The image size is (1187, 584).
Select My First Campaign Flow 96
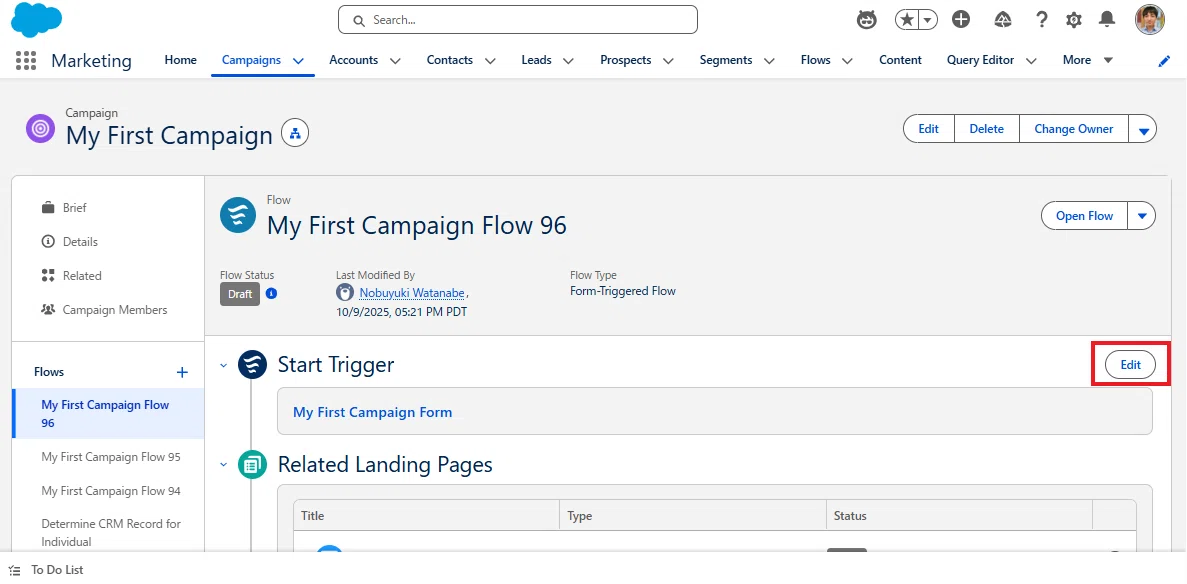[107, 414]
